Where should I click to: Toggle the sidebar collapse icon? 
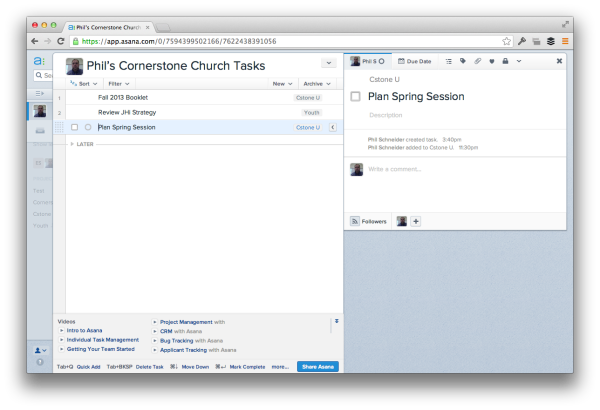[x=39, y=93]
